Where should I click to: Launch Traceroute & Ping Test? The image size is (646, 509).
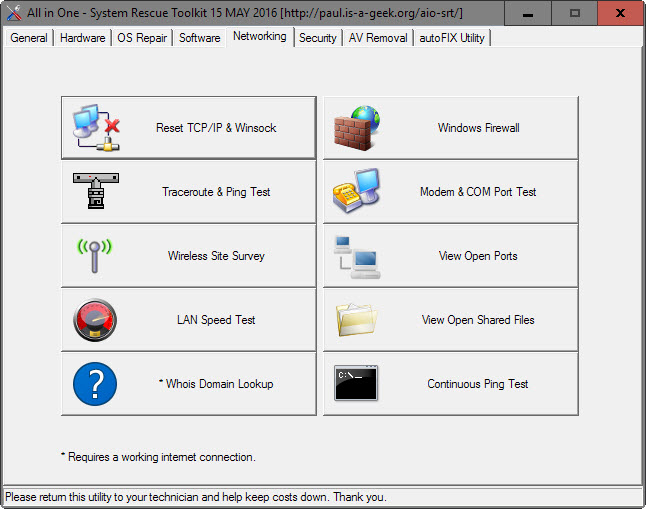(x=189, y=192)
